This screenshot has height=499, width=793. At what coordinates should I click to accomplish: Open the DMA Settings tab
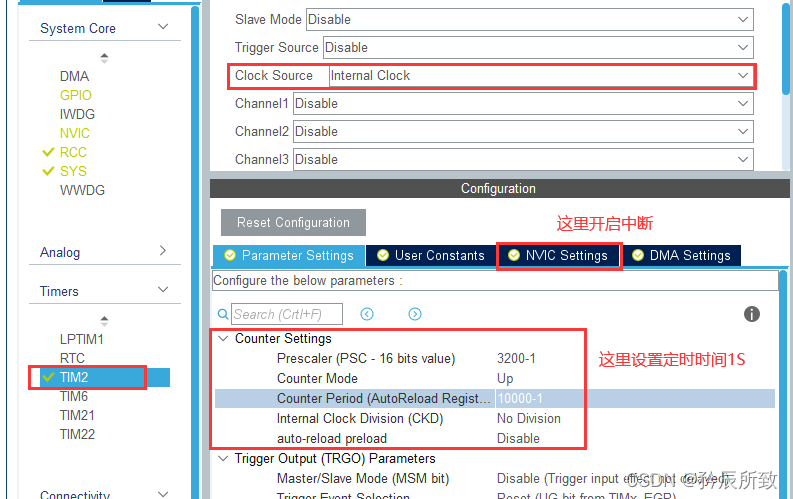pyautogui.click(x=681, y=255)
